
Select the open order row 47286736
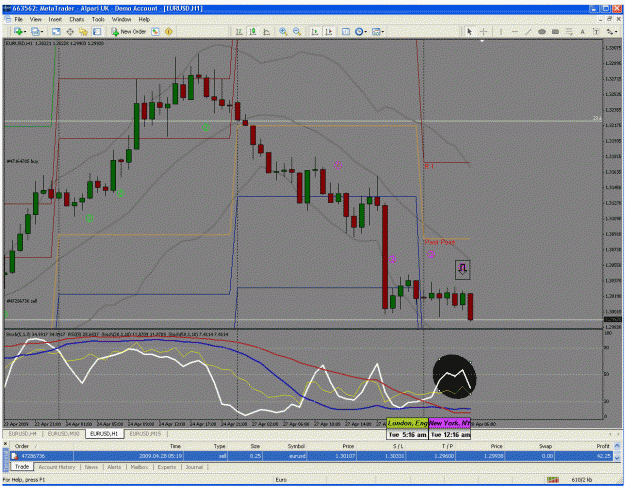311,456
